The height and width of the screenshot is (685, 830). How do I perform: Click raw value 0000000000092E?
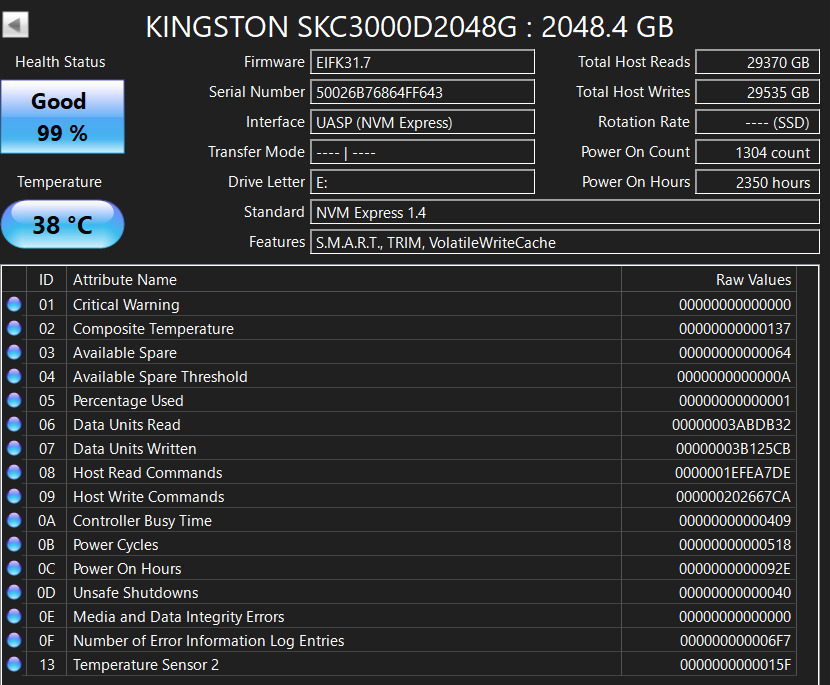coord(735,569)
